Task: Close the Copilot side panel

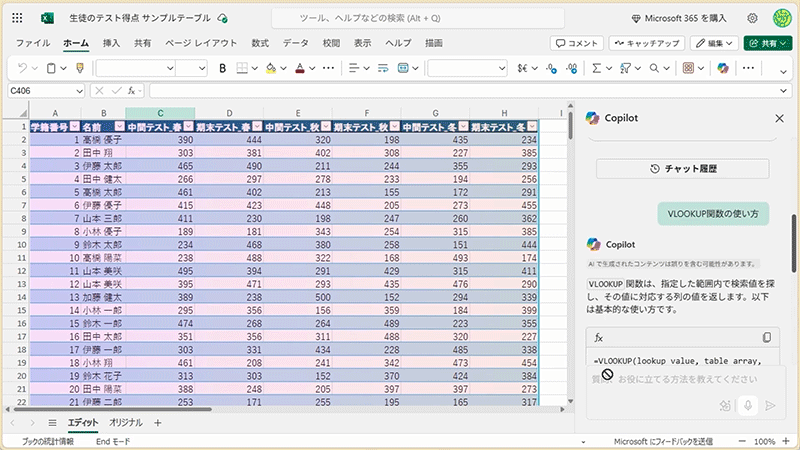Action: 780,118
